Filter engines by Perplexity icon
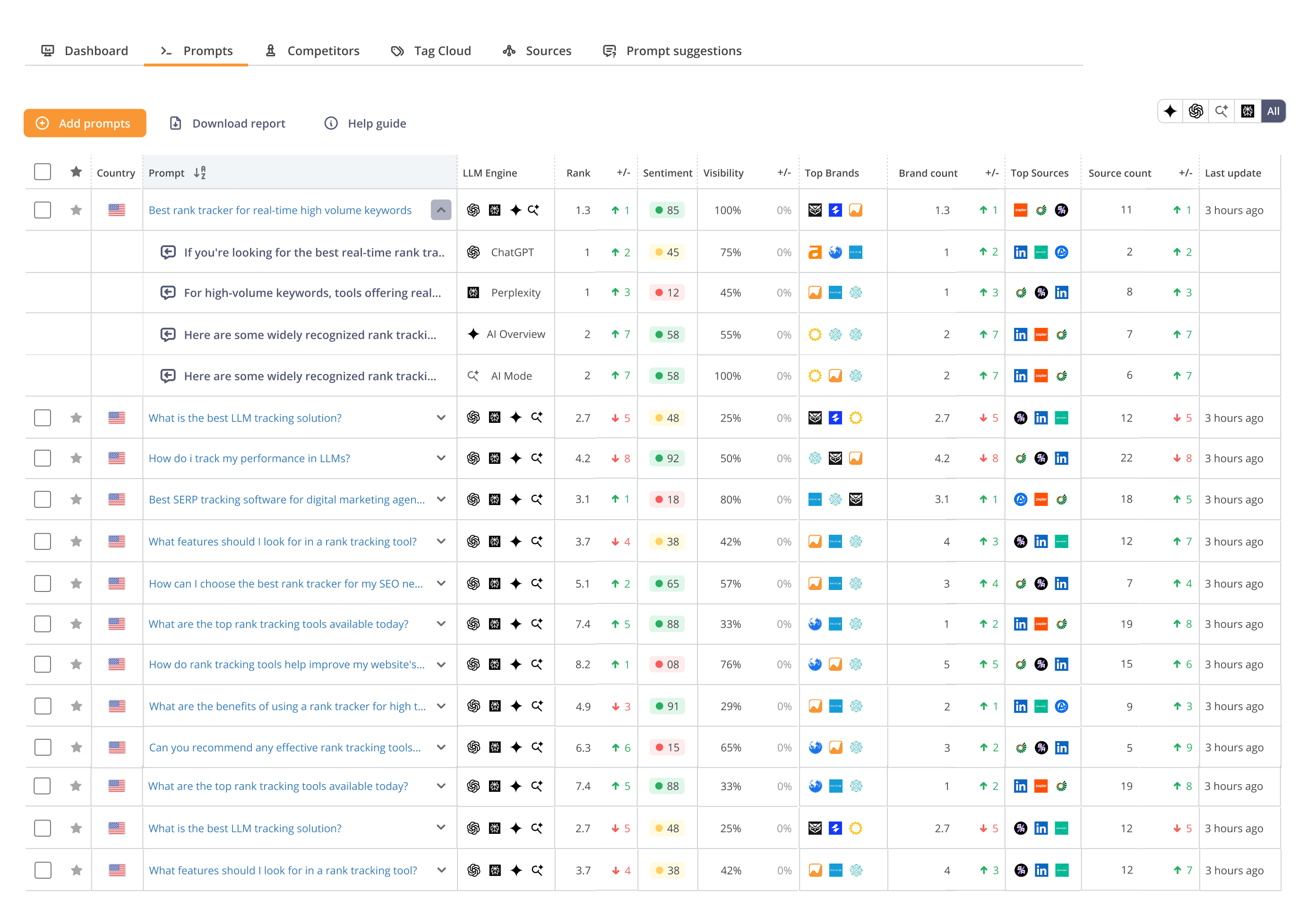Viewport: 1307px width, 924px height. [x=1247, y=111]
